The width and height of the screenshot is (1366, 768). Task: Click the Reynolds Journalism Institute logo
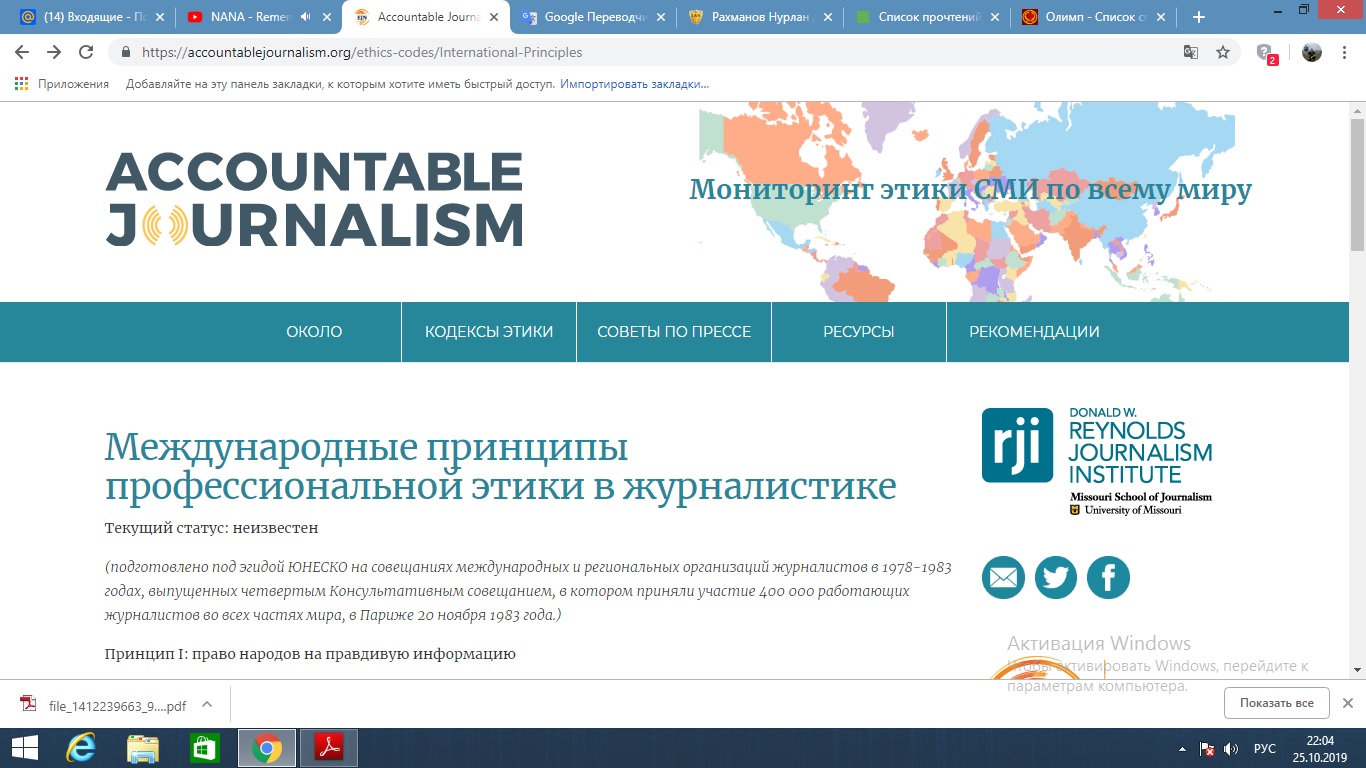pyautogui.click(x=1096, y=460)
